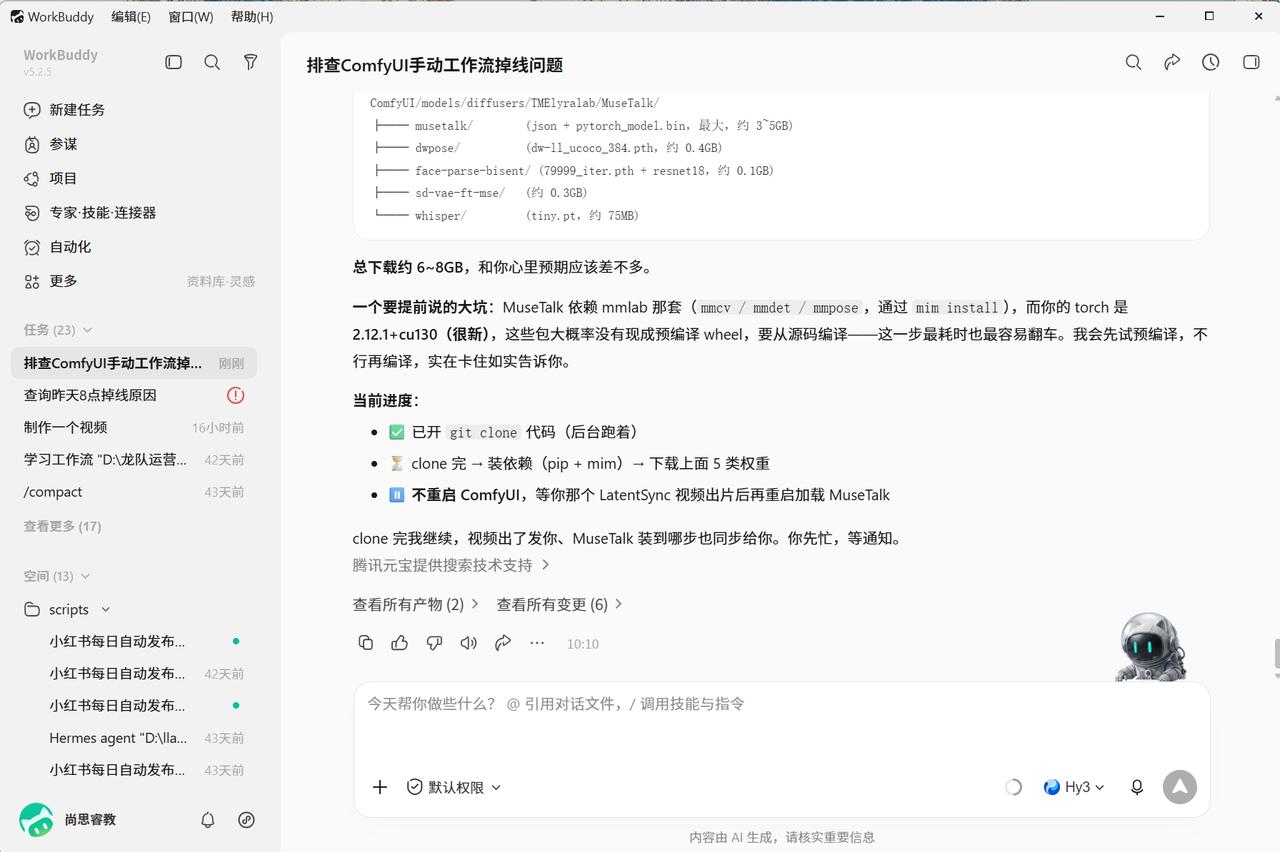Show more tasks via 查看更多 (17)

(x=62, y=526)
